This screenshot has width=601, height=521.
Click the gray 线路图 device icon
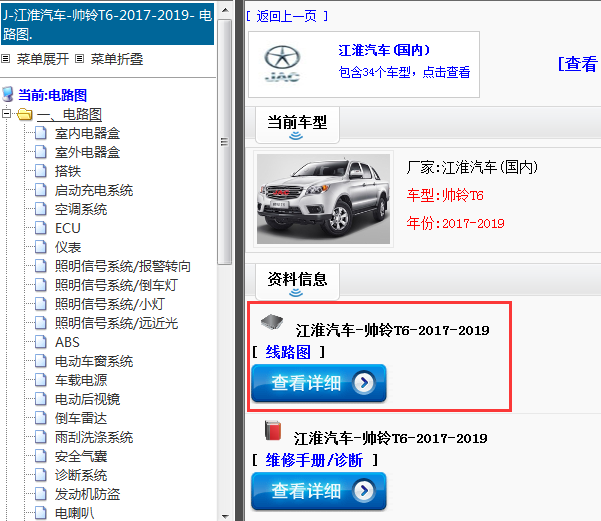click(x=272, y=322)
